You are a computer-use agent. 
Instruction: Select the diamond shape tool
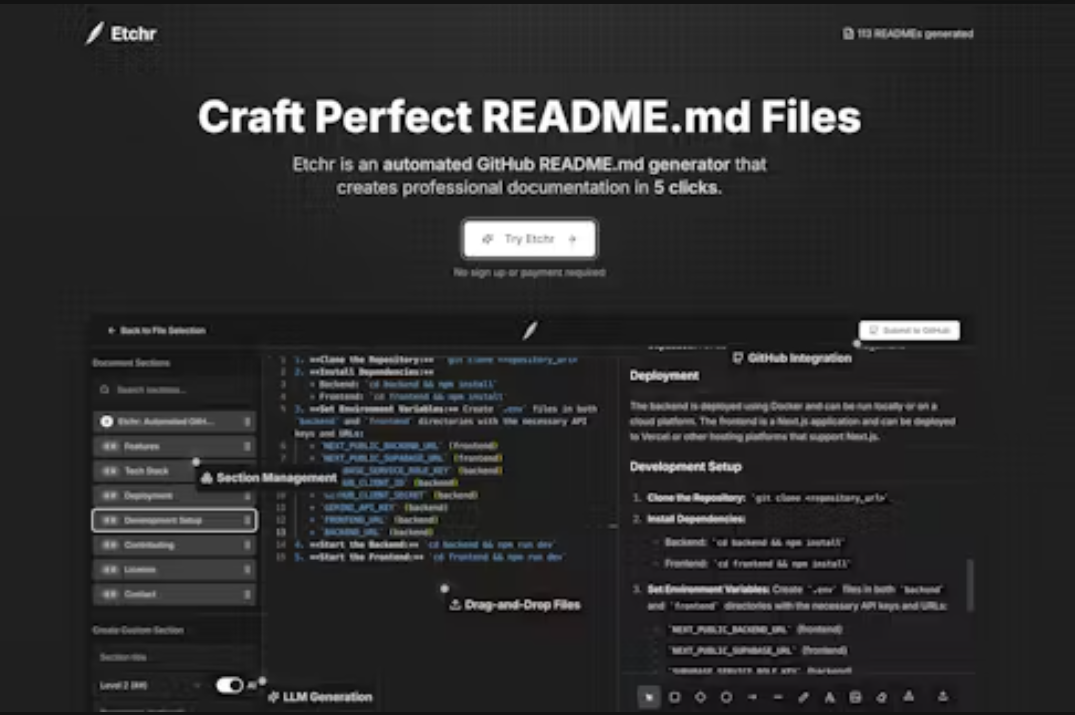tap(700, 697)
